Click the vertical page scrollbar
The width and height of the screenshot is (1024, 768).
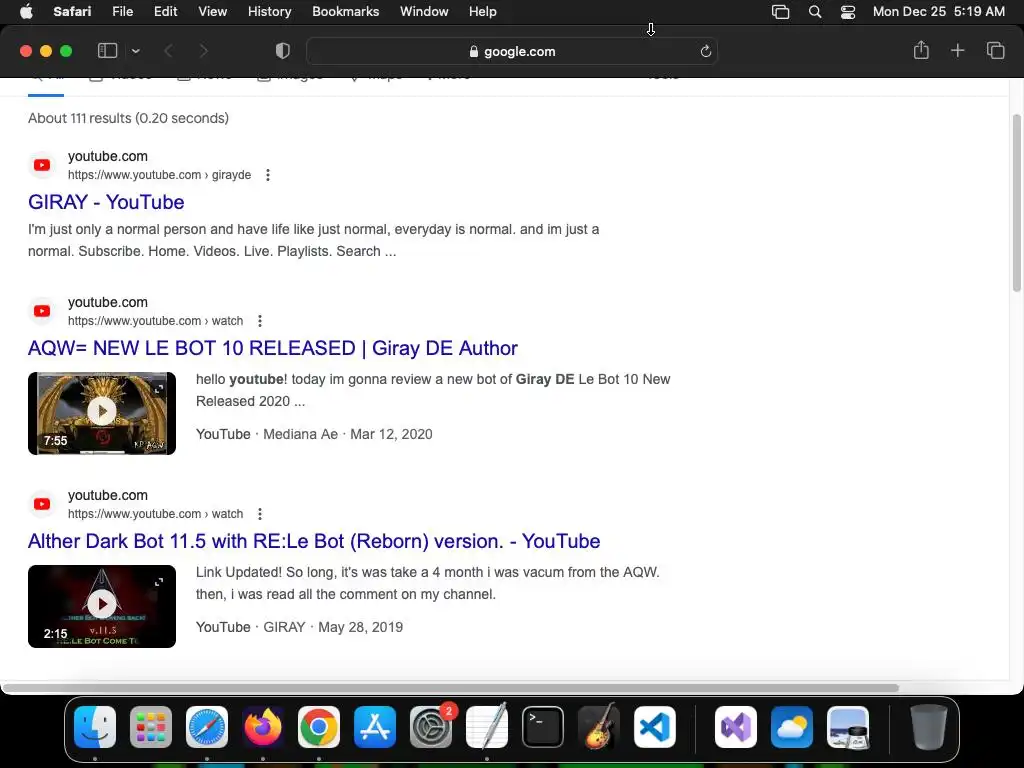tap(1016, 202)
